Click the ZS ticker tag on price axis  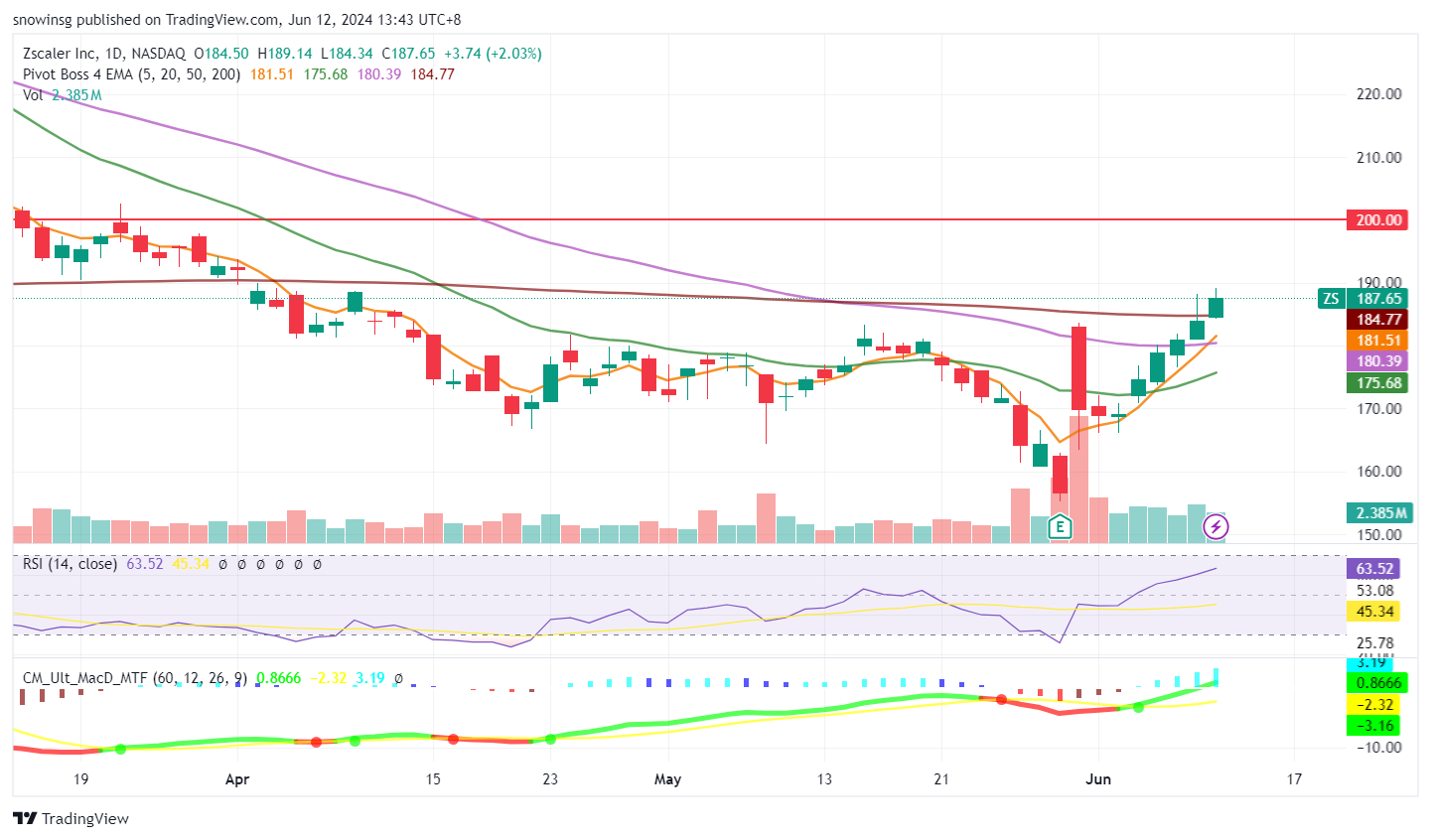pyautogui.click(x=1331, y=298)
